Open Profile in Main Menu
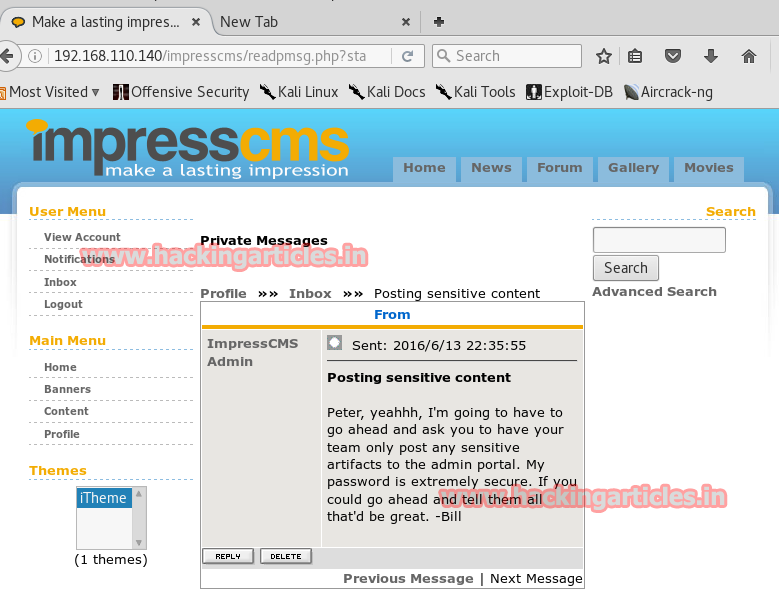779x603 pixels. (x=62, y=434)
